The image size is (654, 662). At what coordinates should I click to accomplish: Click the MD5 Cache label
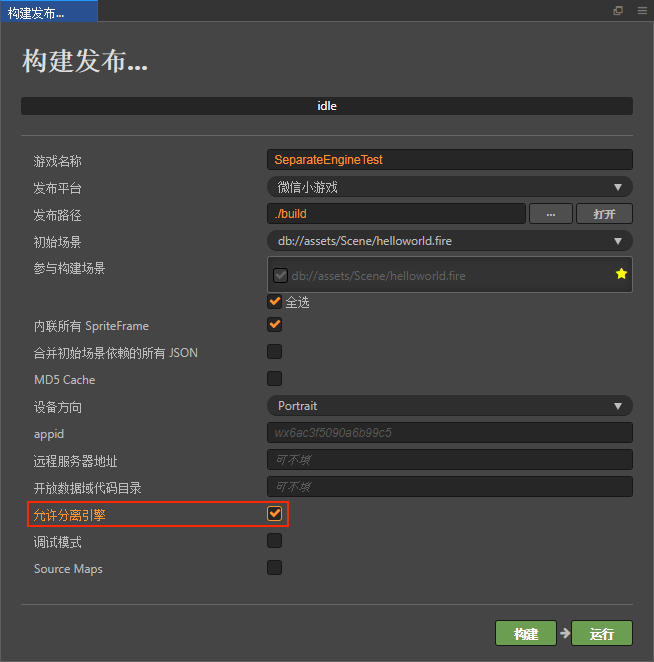65,380
